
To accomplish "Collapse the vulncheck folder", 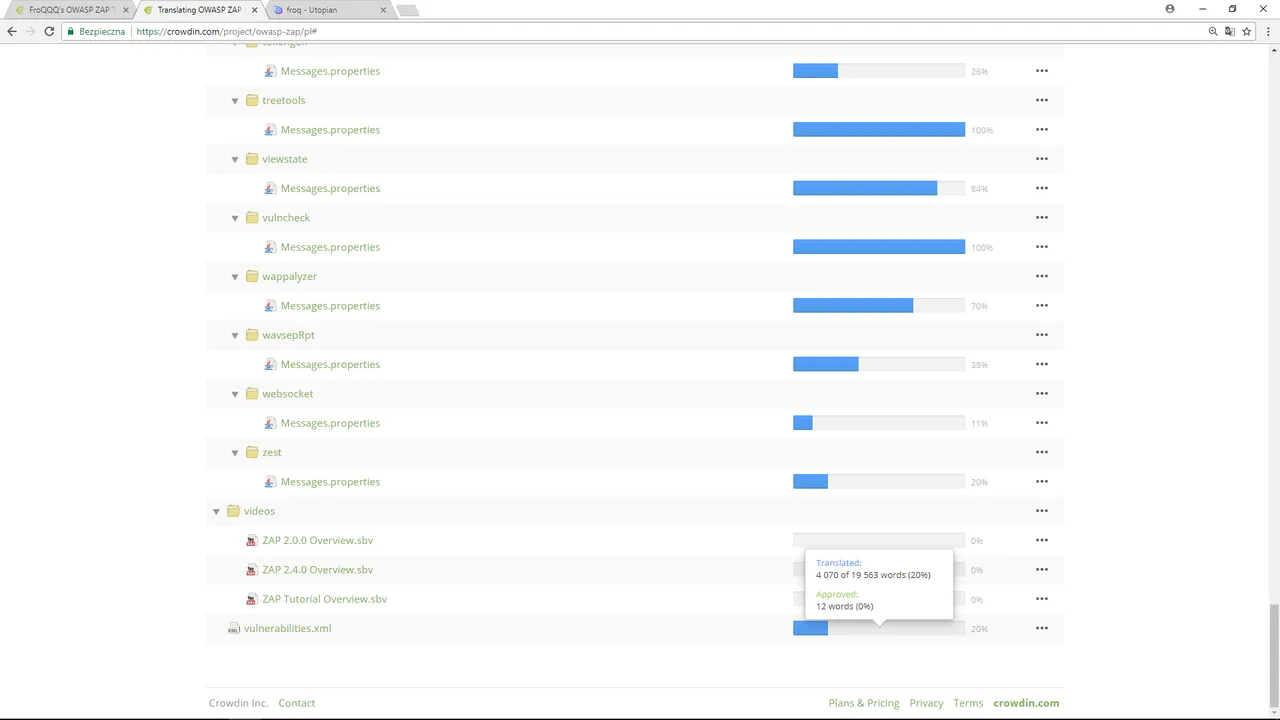I will click(x=235, y=217).
